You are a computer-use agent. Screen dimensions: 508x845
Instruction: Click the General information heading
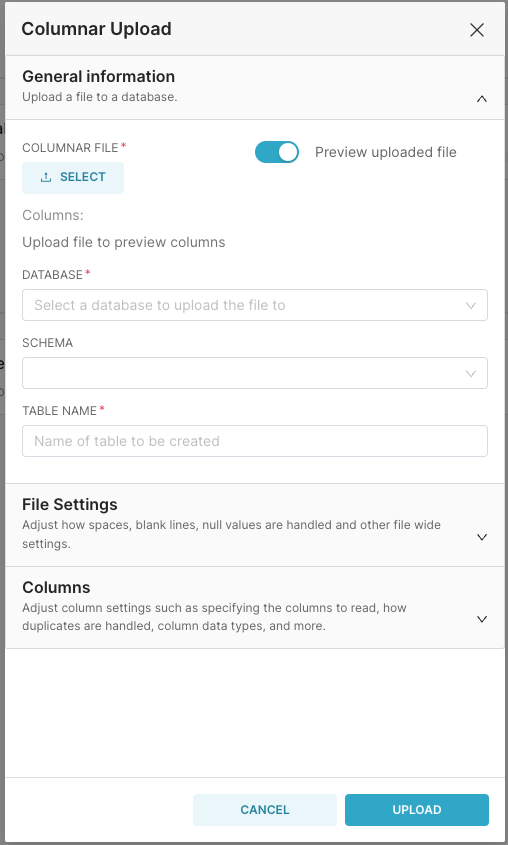click(99, 77)
